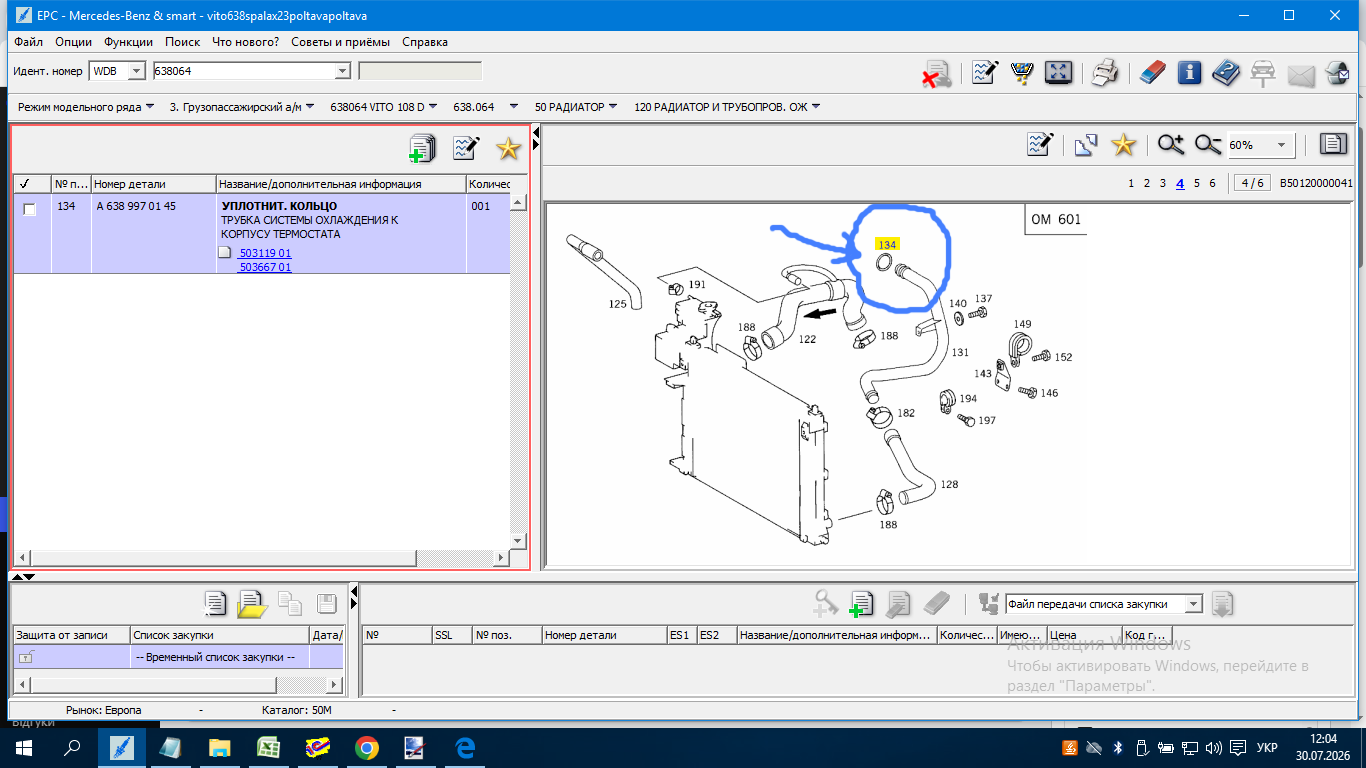Click the new shopping list document icon
This screenshot has width=1366, height=768.
point(215,603)
